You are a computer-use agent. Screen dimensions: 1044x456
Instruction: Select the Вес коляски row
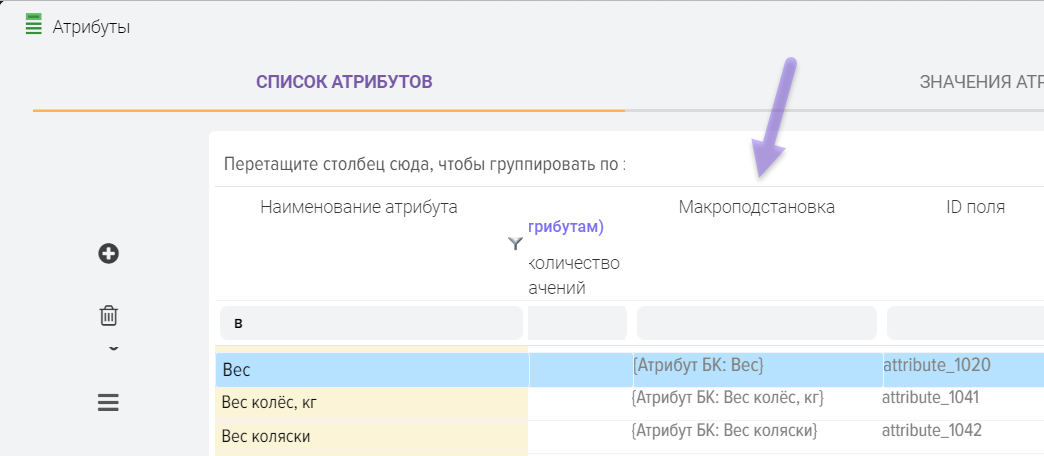[x=370, y=436]
